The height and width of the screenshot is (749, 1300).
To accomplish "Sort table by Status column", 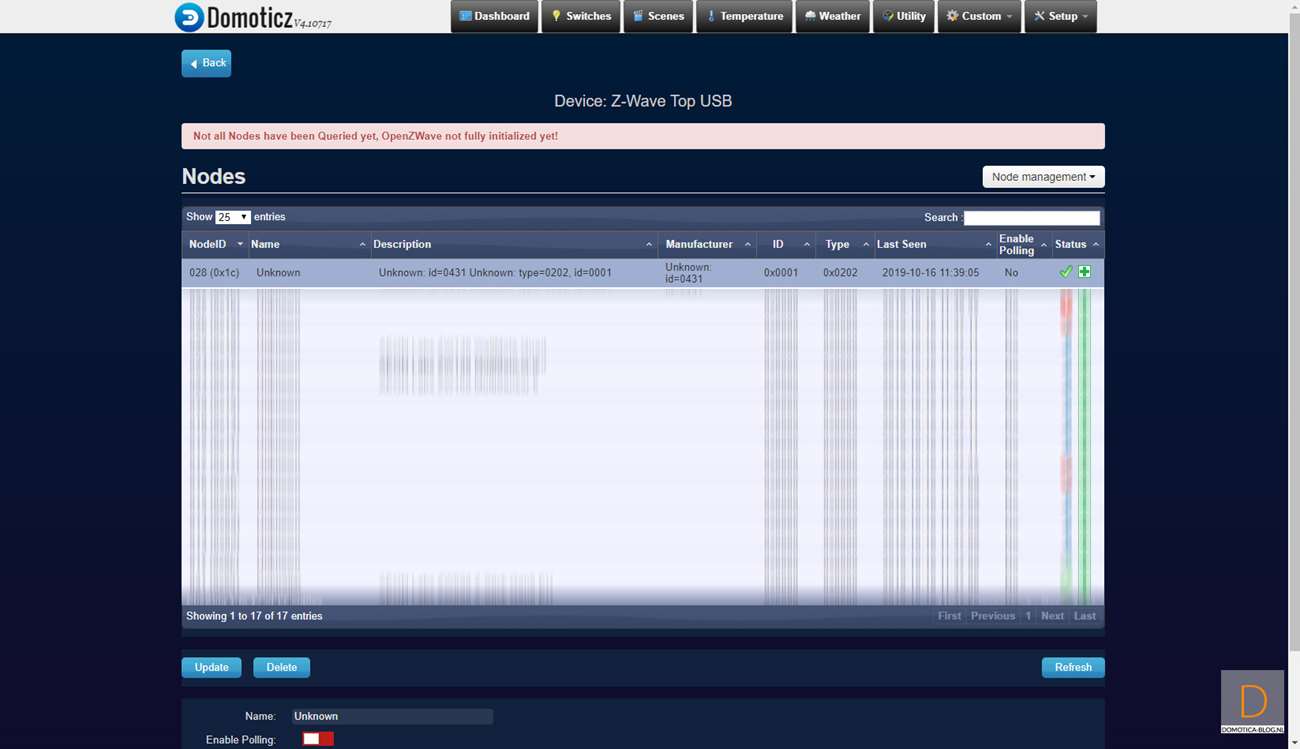I will point(1077,244).
